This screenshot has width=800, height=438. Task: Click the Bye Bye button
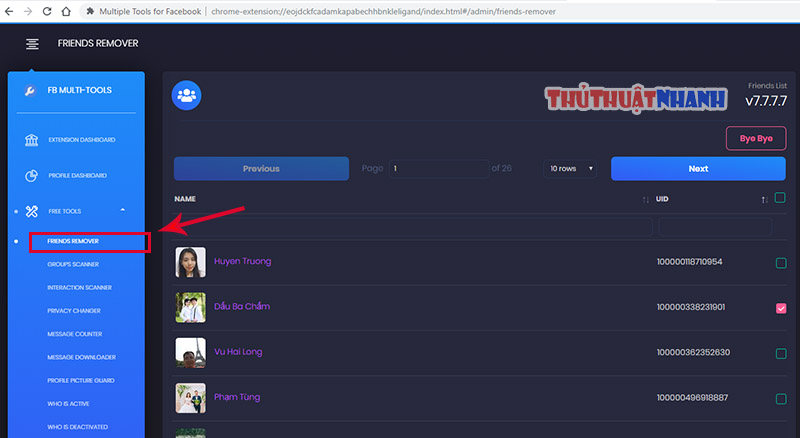tap(756, 138)
